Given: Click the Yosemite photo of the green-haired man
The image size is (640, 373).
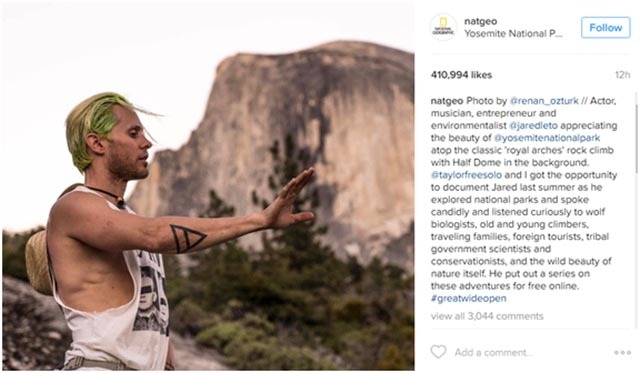Looking at the screenshot, I should pyautogui.click(x=208, y=187).
